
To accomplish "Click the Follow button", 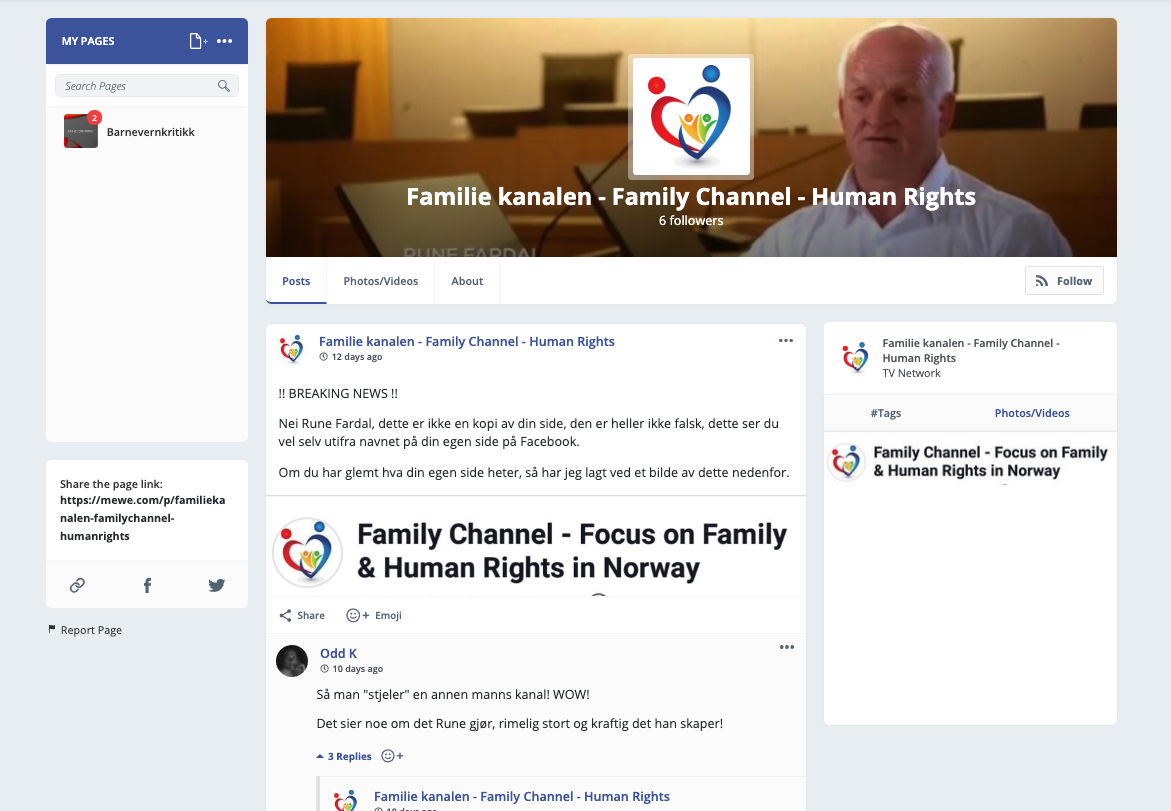I will 1064,281.
